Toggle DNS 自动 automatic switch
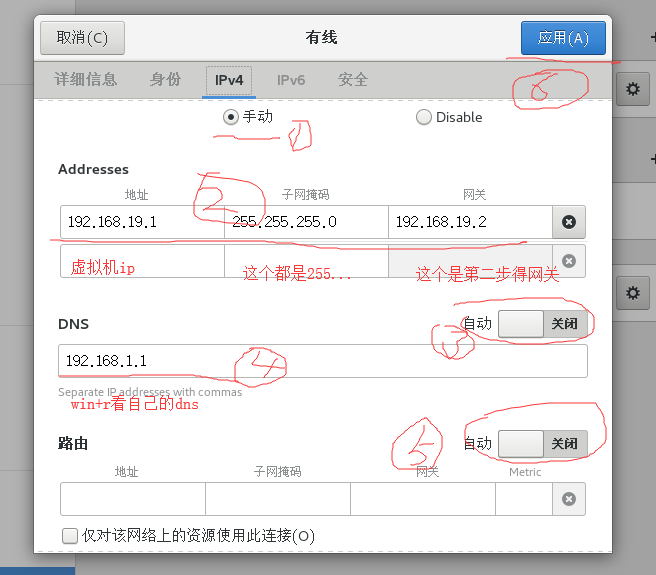The width and height of the screenshot is (656, 575). (x=540, y=324)
